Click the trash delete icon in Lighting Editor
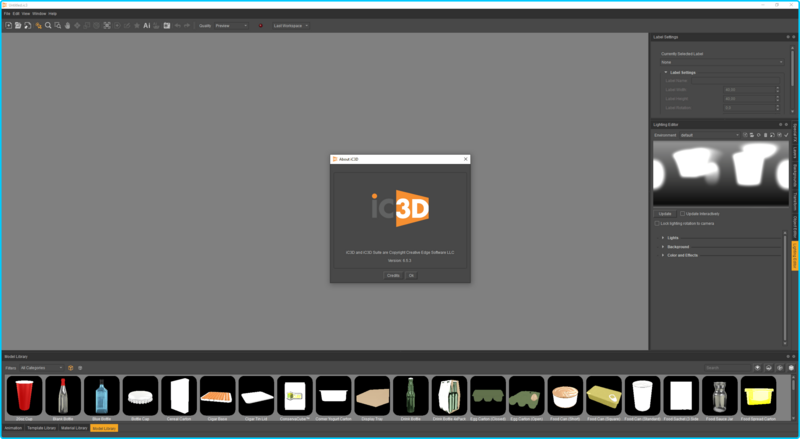The width and height of the screenshot is (800, 439). (x=765, y=135)
